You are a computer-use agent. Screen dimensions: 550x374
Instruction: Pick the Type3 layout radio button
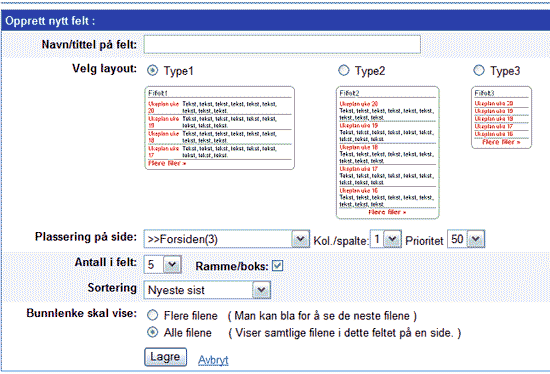(x=479, y=70)
